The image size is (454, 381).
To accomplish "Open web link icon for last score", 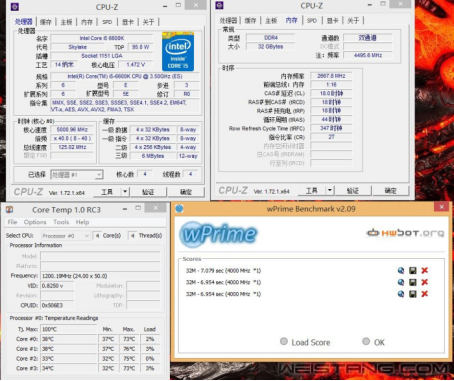I will pyautogui.click(x=401, y=294).
